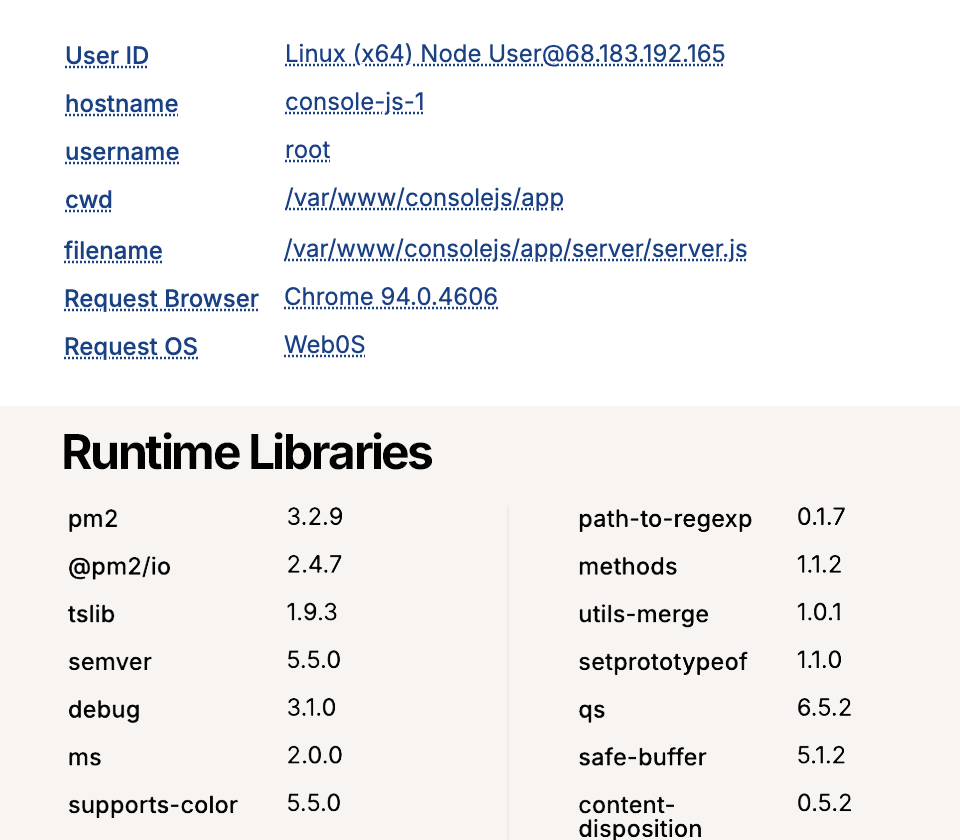Click the pm2 version 3.2.9

coord(315,517)
